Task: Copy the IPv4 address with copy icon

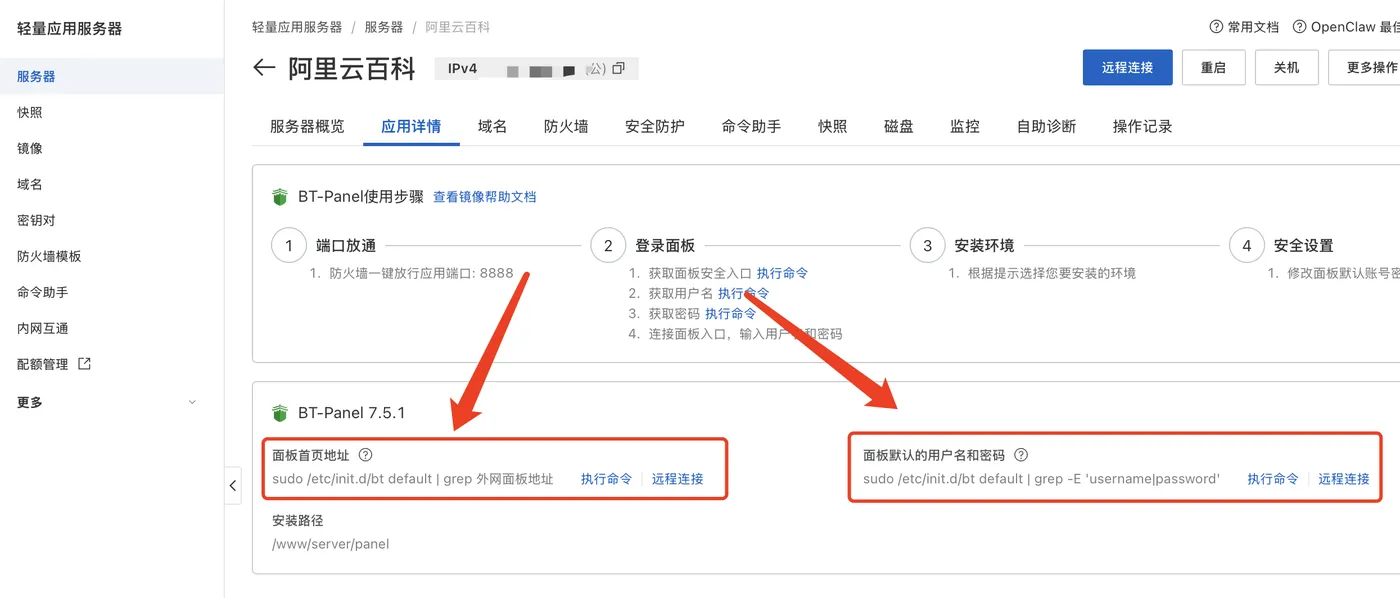Action: tap(618, 69)
